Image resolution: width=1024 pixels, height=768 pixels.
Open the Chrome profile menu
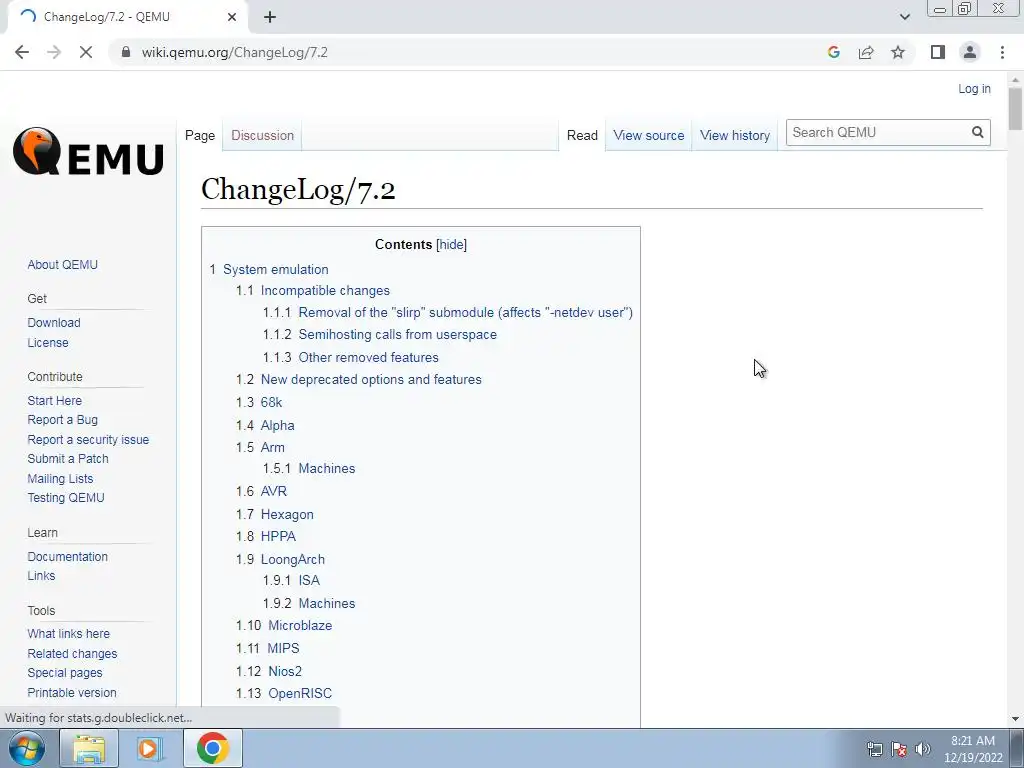970,52
